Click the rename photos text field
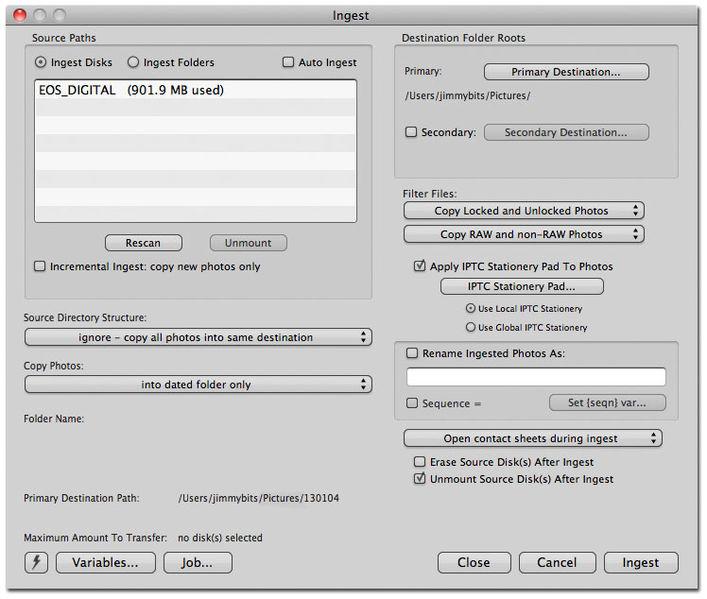The width and height of the screenshot is (707, 599). pos(536,377)
